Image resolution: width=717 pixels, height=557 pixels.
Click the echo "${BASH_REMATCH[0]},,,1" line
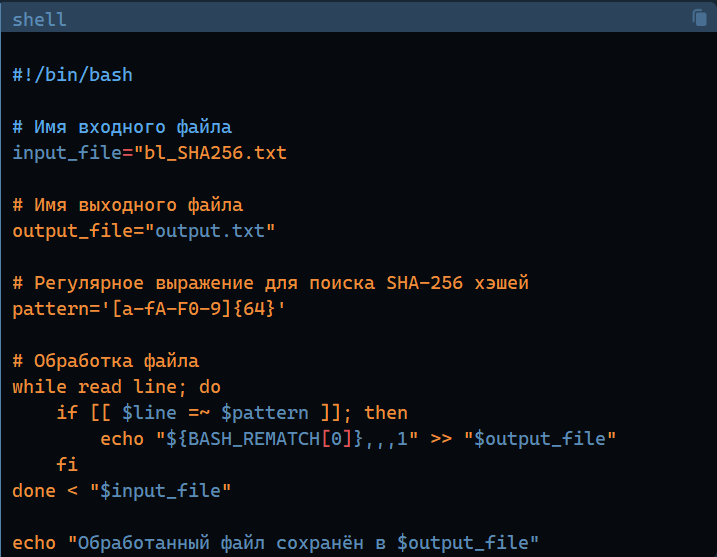358,439
